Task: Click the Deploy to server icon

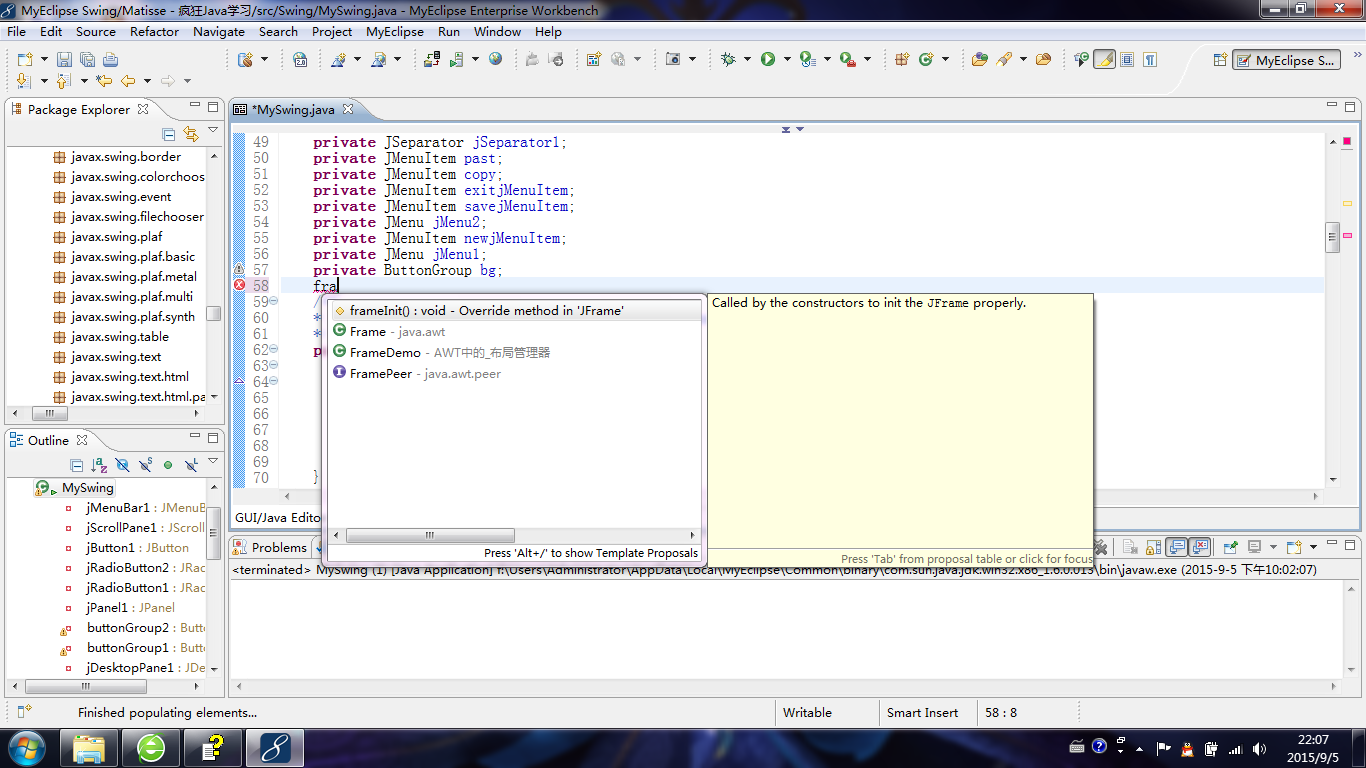Action: 432,59
